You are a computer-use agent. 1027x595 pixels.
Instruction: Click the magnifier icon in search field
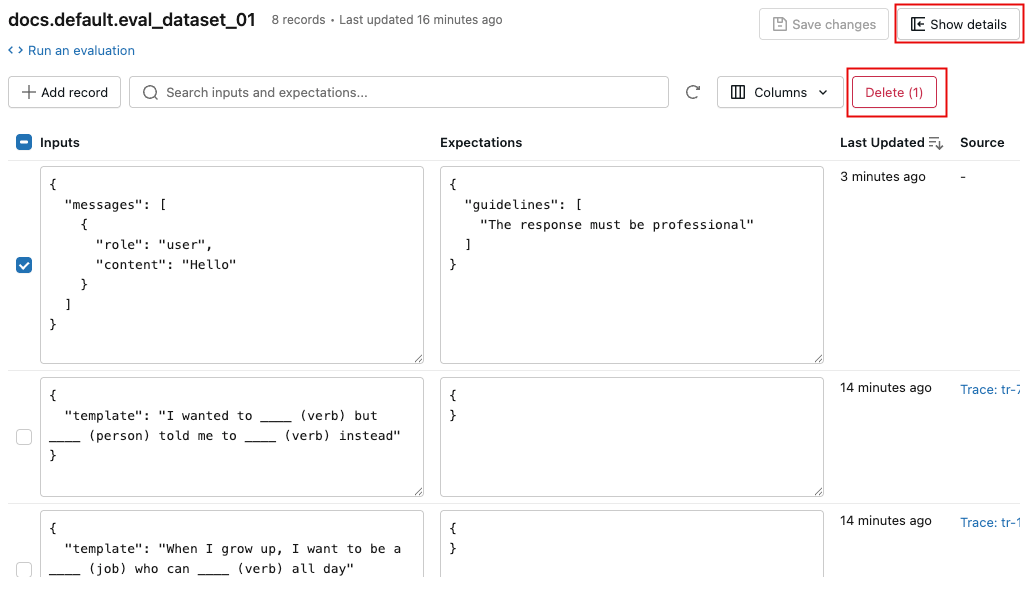point(151,93)
